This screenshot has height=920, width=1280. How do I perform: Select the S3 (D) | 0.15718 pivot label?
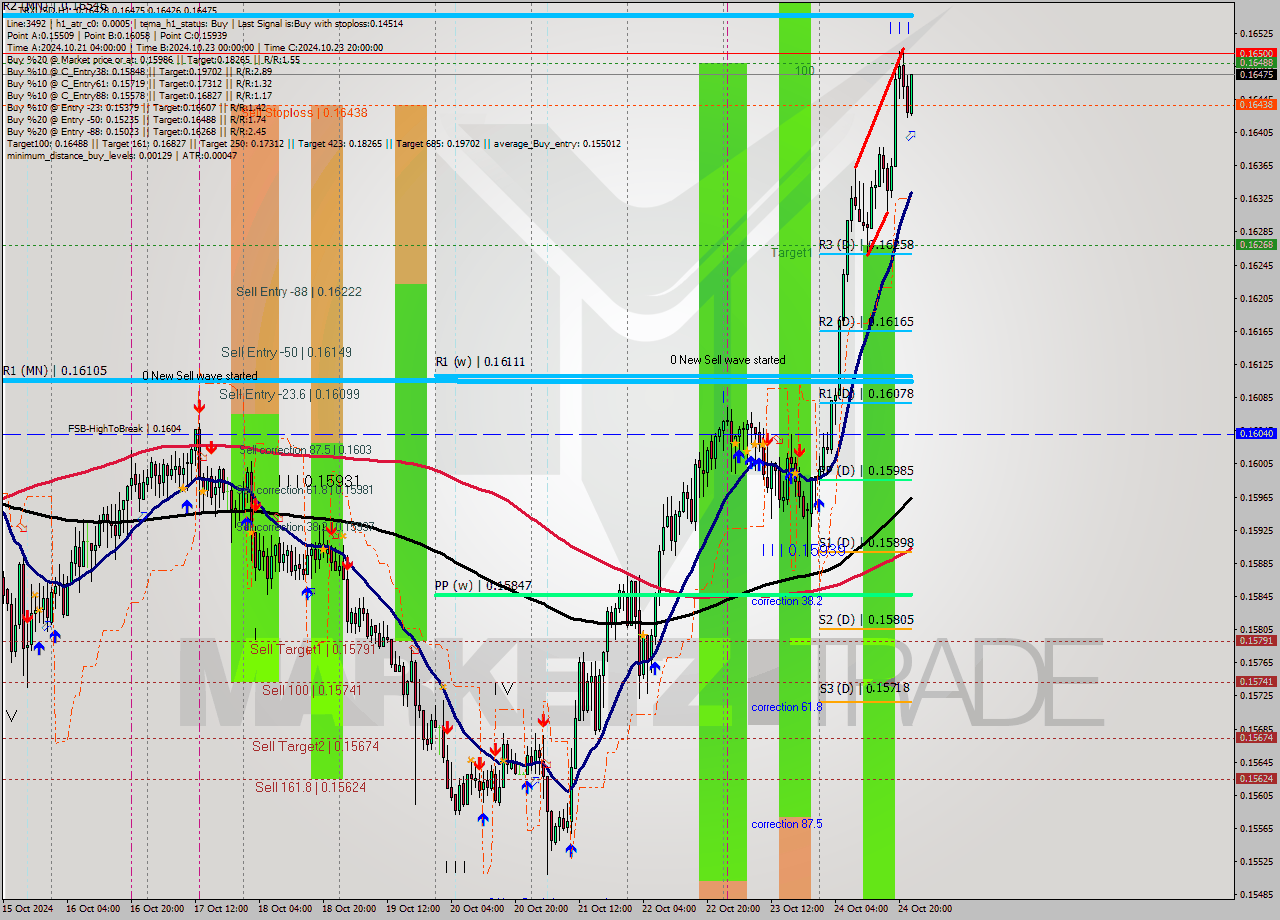864,688
